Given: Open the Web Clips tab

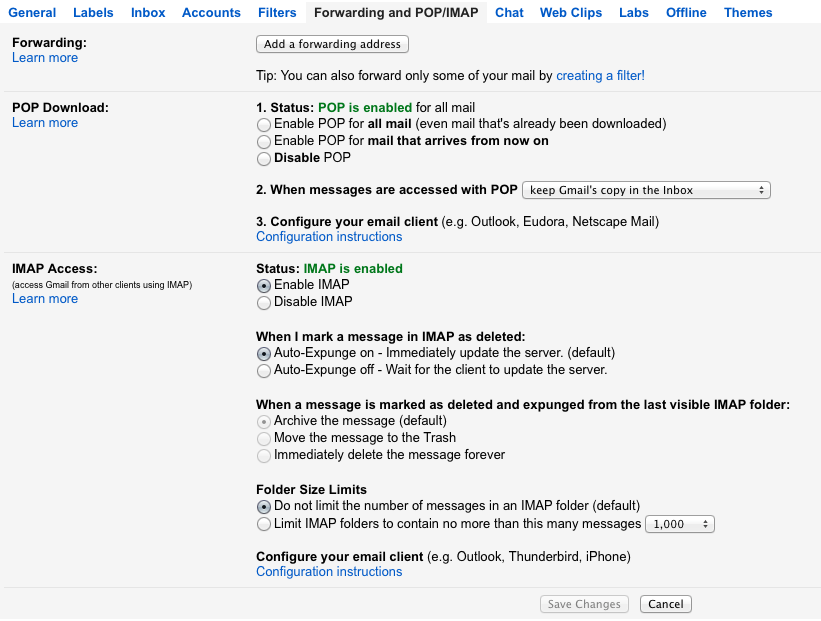Looking at the screenshot, I should coord(571,13).
